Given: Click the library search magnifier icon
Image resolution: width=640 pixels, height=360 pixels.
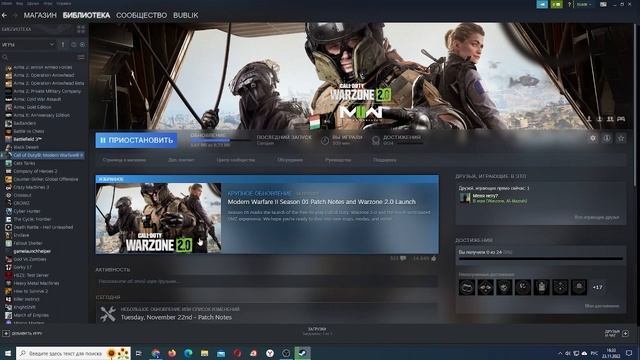Looking at the screenshot, I should (5, 57).
